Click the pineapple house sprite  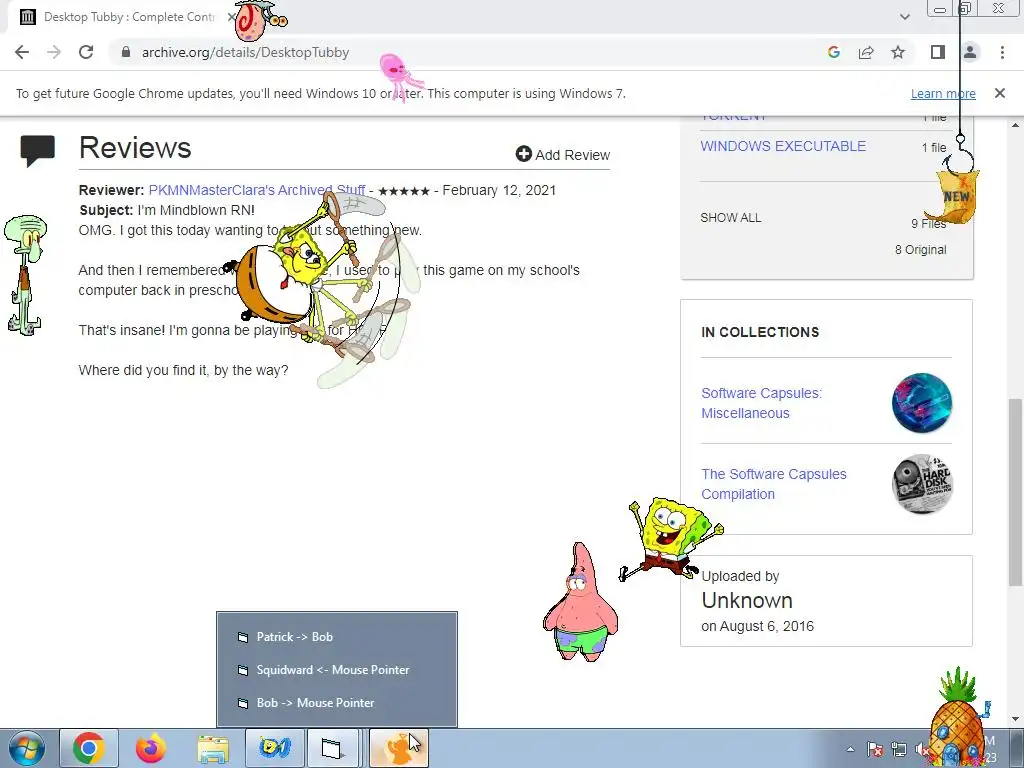pos(958,718)
